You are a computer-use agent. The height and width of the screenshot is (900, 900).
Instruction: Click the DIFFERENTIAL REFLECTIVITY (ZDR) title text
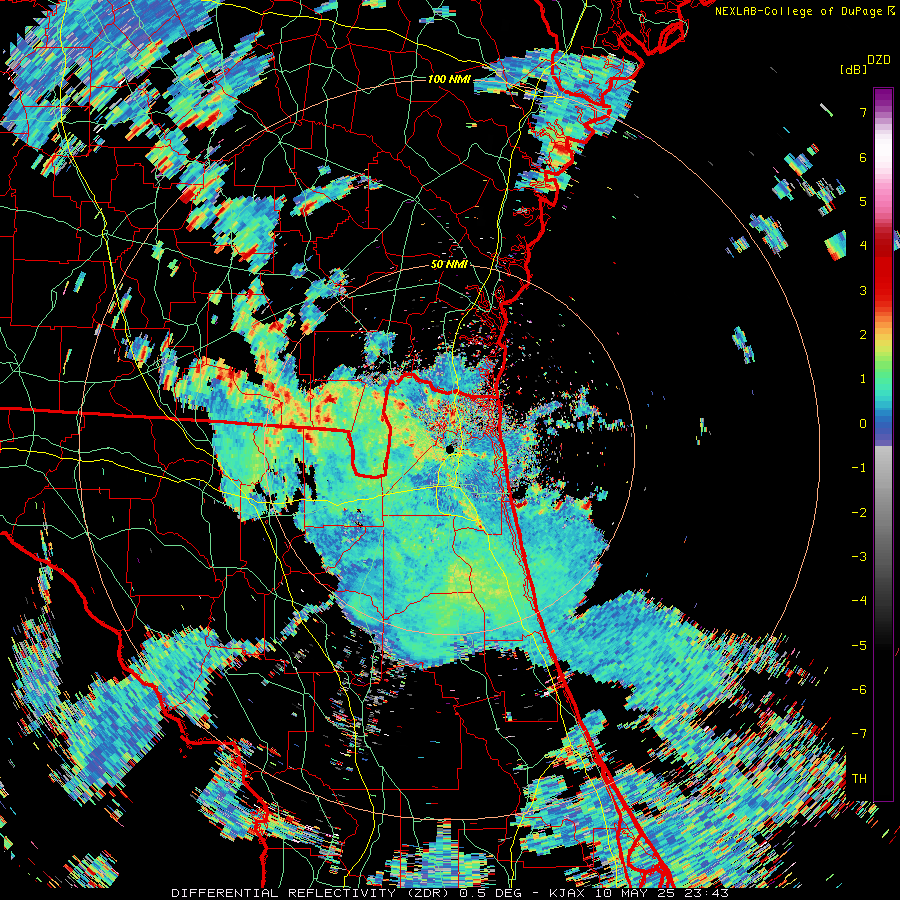[312, 893]
